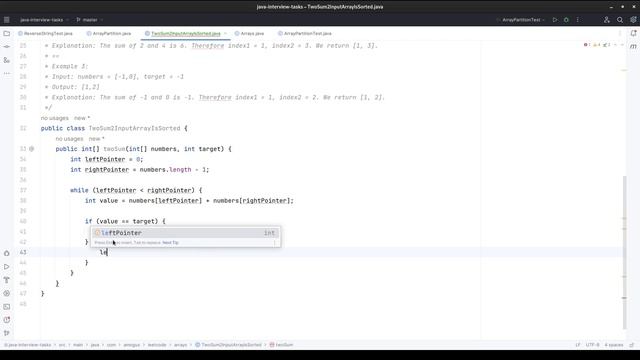Open the java-interview-tasks project dropdown
Image resolution: width=640 pixels, height=360 pixels.
[44, 20]
